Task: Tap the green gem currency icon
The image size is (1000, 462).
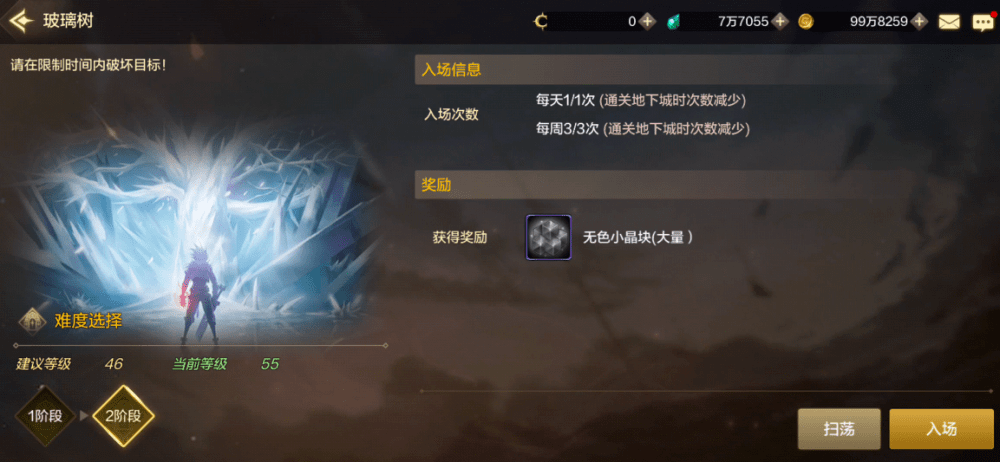Action: [673, 22]
